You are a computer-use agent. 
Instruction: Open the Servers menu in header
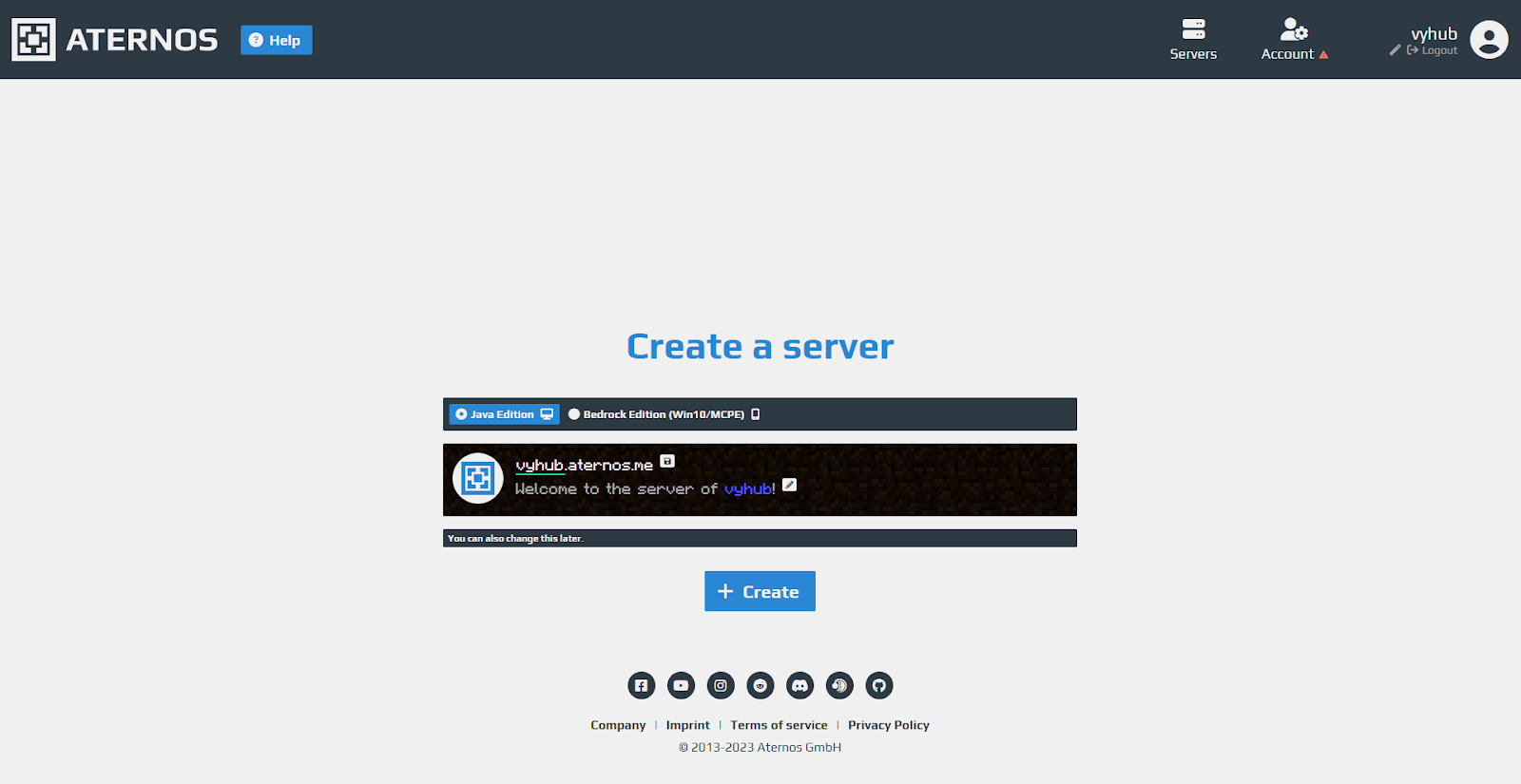click(1193, 40)
